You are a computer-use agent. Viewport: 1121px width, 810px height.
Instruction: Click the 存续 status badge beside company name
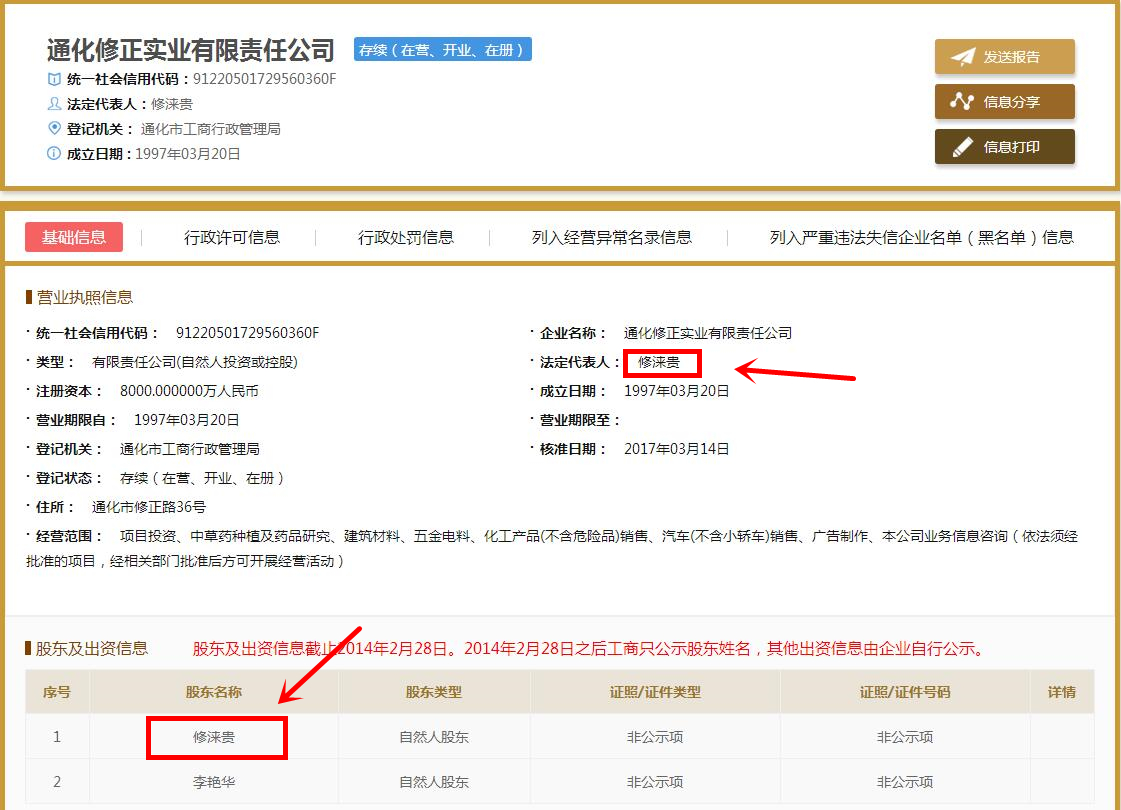point(442,49)
